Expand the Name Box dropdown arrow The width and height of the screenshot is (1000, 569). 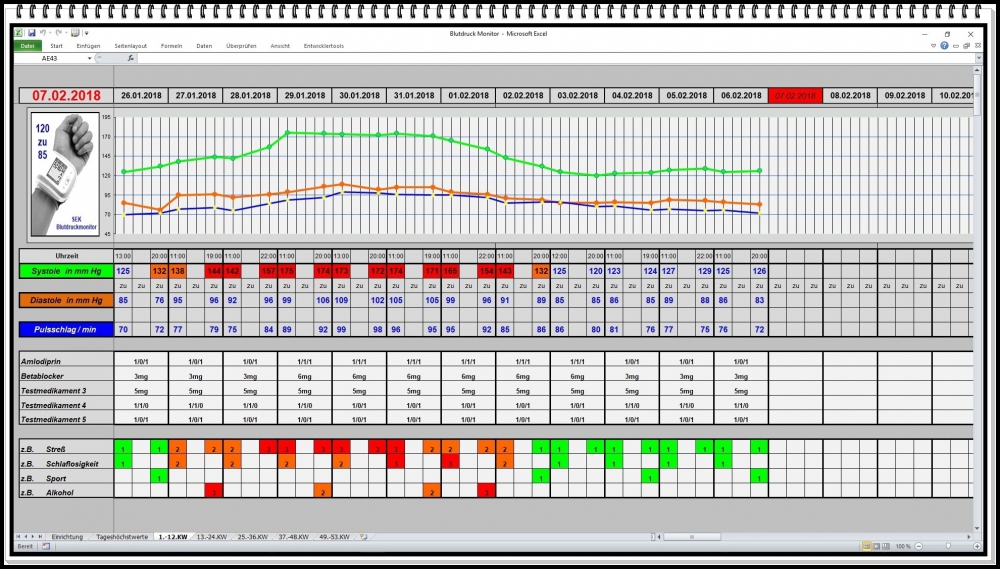point(89,58)
